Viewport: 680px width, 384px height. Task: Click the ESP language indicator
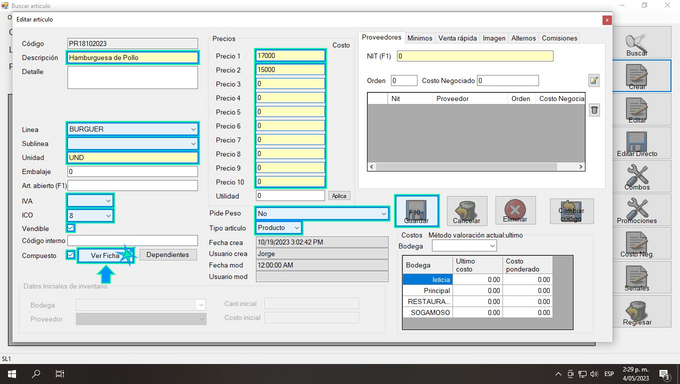(609, 374)
